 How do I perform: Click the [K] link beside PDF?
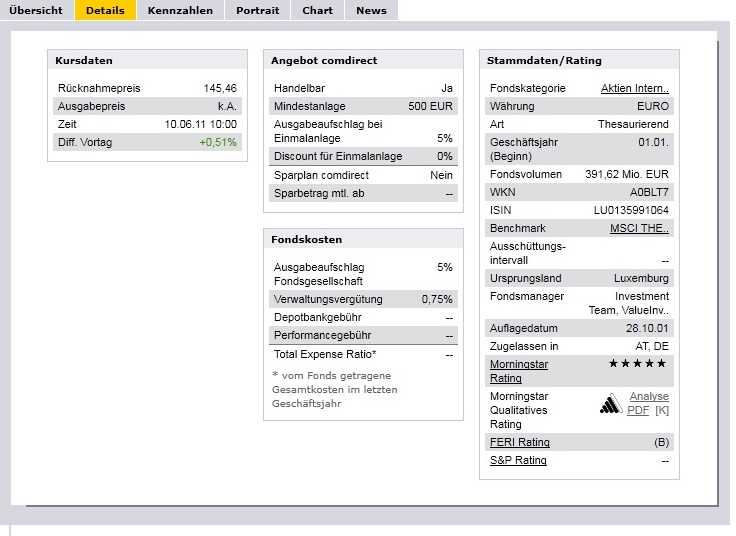[x=662, y=410]
